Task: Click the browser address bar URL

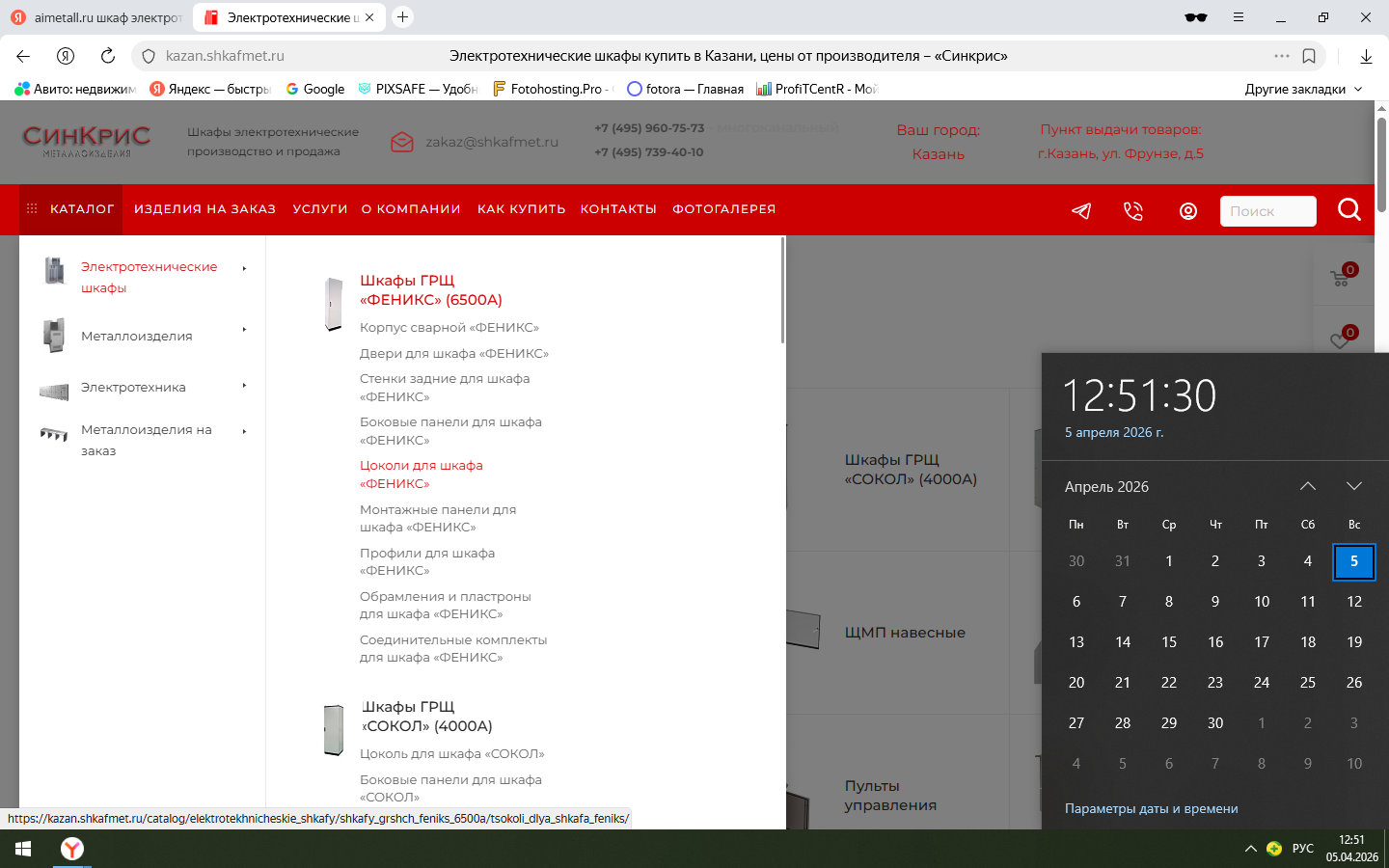Action: coord(225,56)
